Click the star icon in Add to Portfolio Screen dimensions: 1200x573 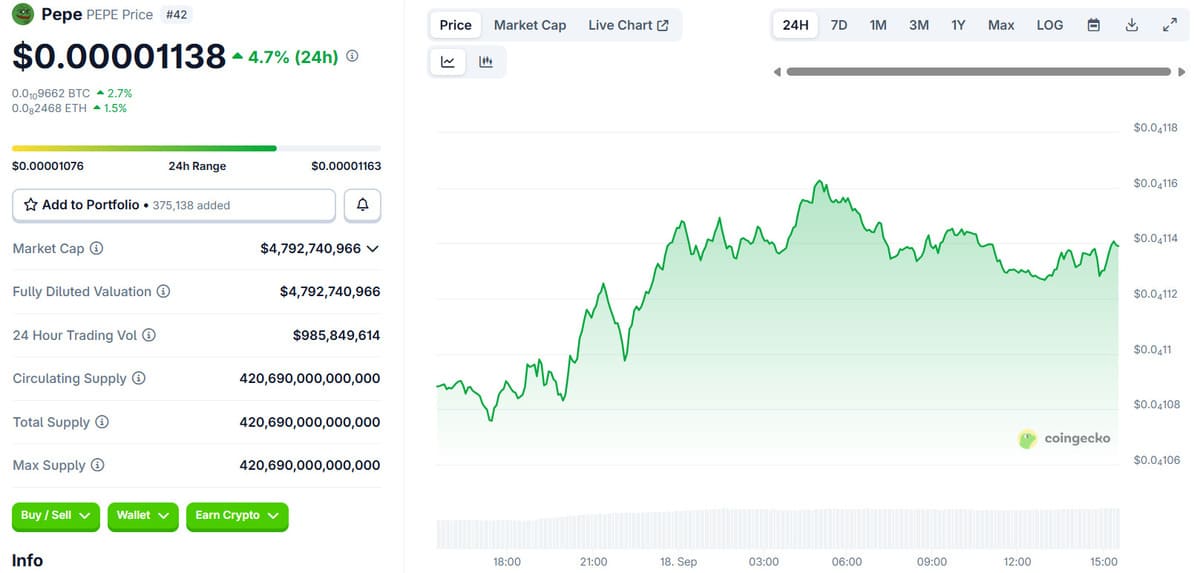(30, 205)
